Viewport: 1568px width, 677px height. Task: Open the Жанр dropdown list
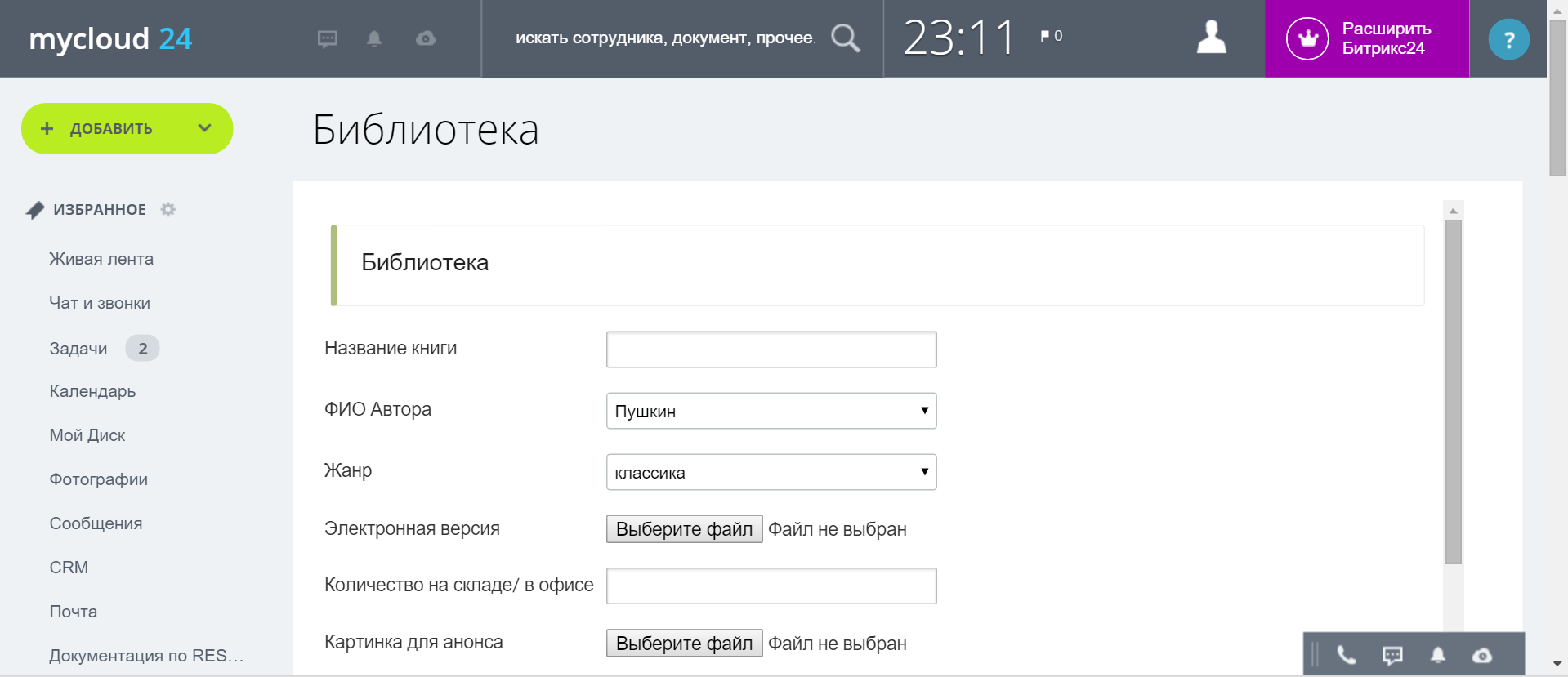[x=771, y=472]
